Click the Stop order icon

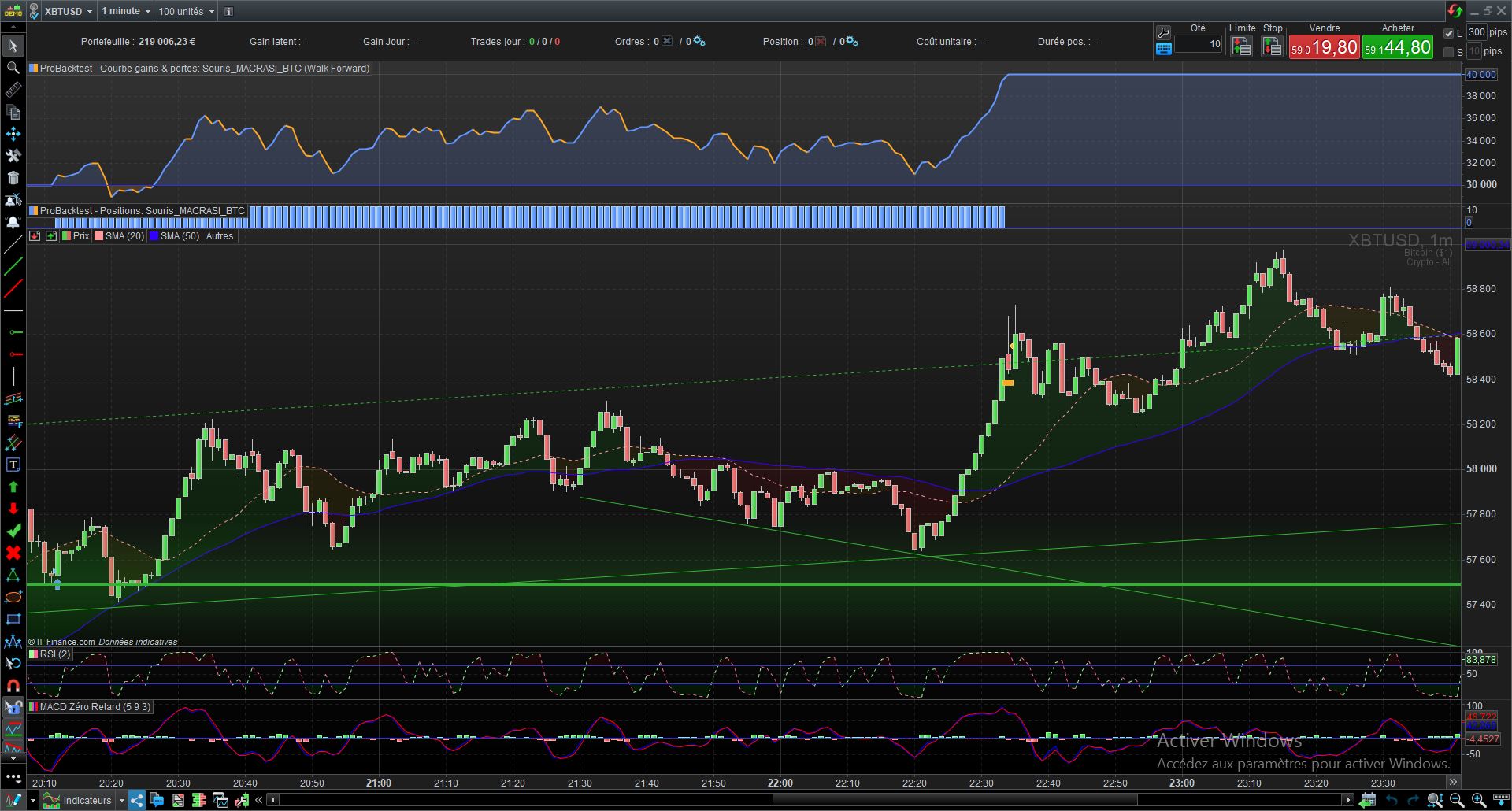click(x=1272, y=47)
